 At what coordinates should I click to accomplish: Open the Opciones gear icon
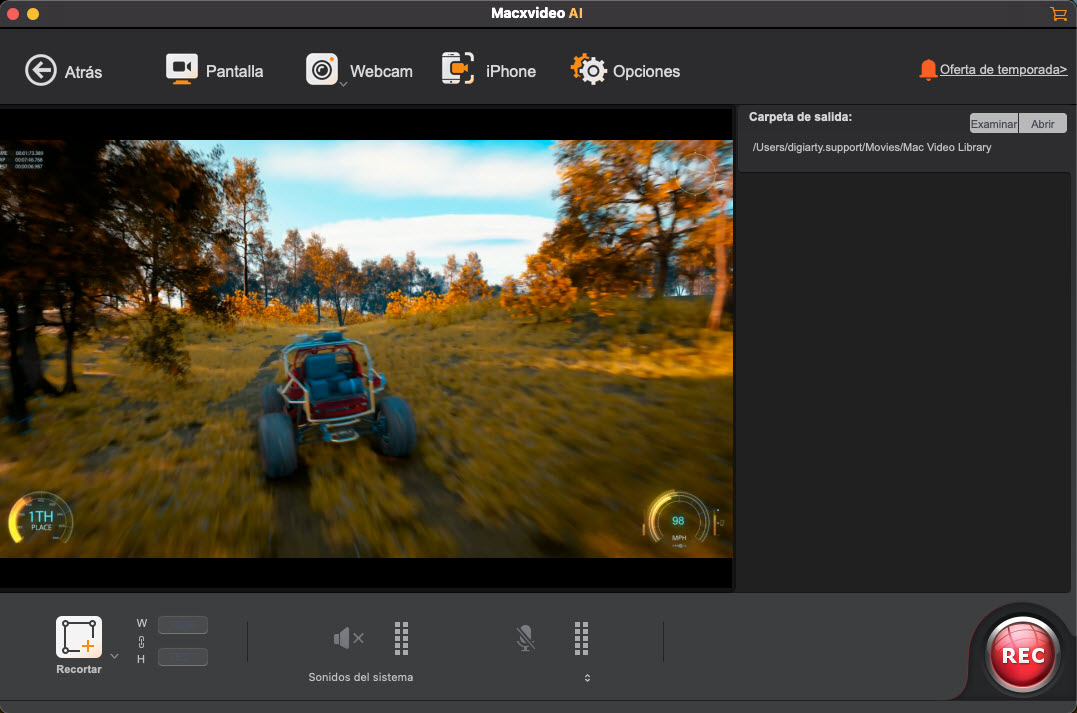coord(589,70)
